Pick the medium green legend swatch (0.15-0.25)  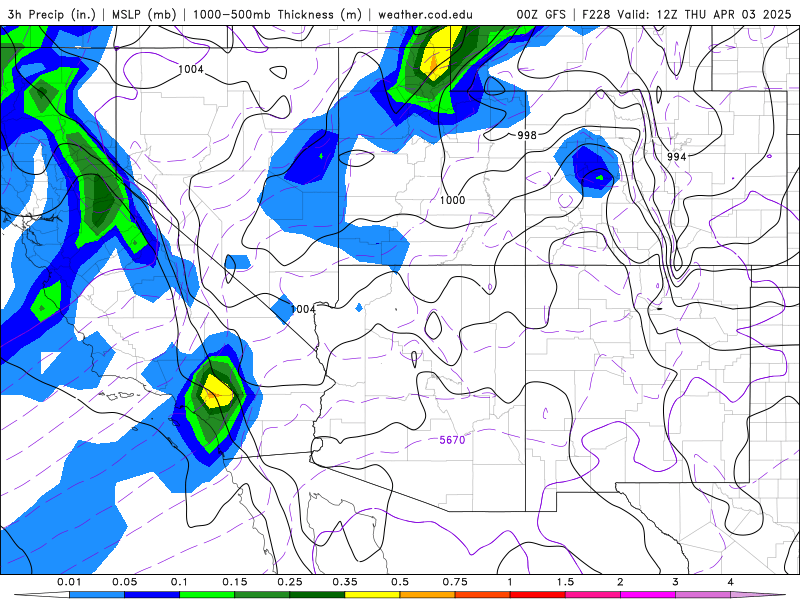coord(262,595)
